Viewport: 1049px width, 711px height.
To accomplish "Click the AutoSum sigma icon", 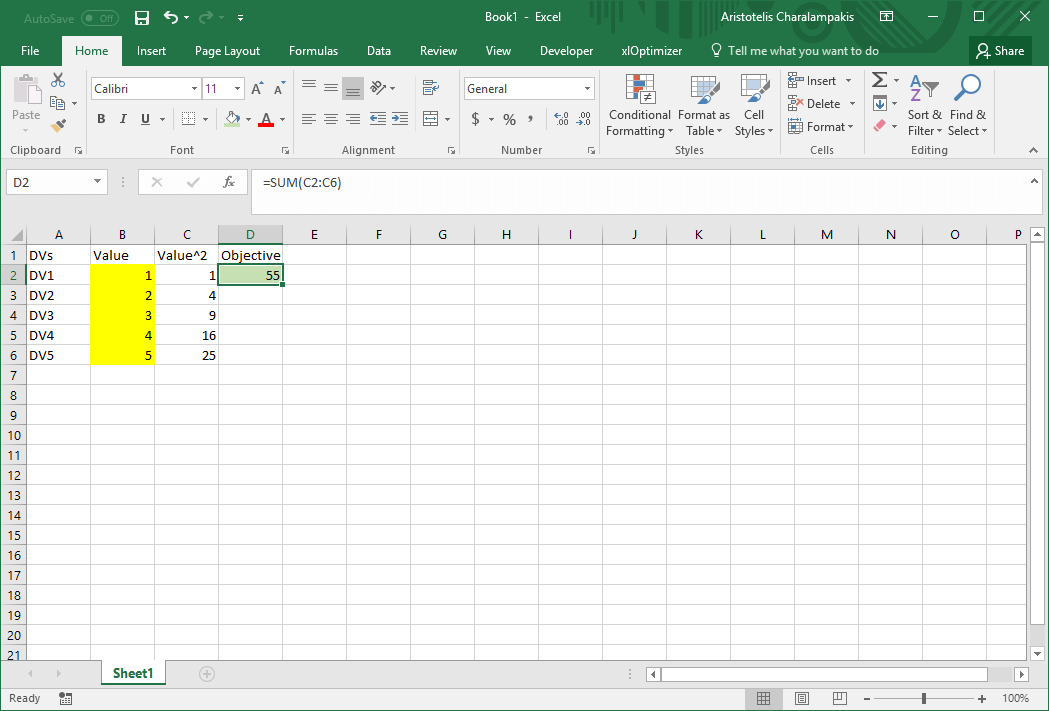I will tap(879, 80).
